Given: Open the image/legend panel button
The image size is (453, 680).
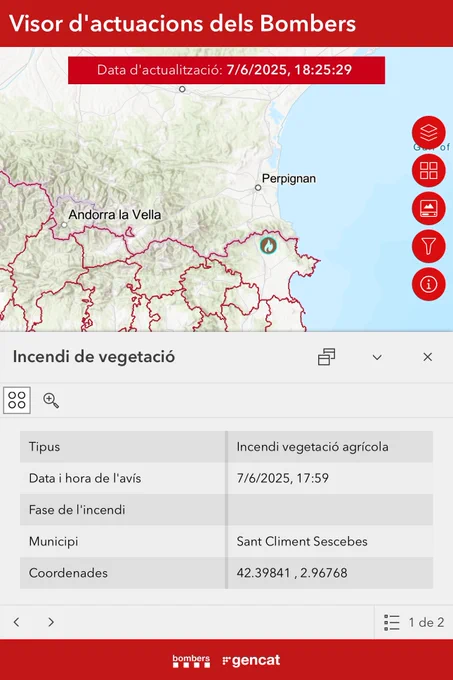Looking at the screenshot, I should 428,208.
